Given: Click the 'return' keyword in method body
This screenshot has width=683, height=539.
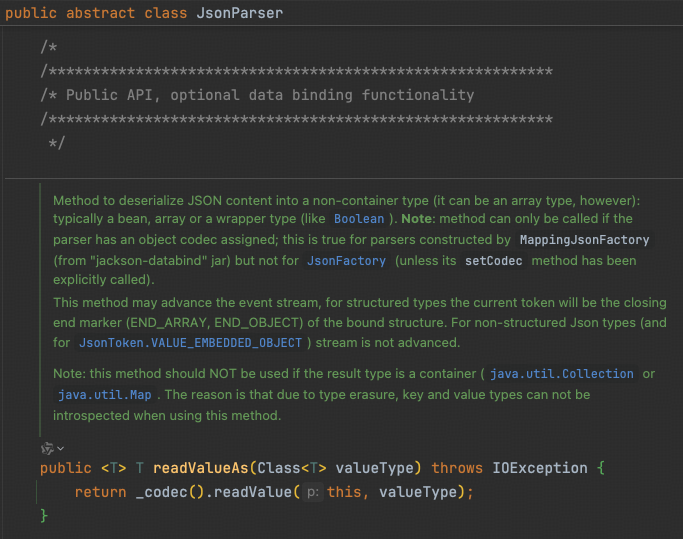Looking at the screenshot, I should pyautogui.click(x=100, y=492).
